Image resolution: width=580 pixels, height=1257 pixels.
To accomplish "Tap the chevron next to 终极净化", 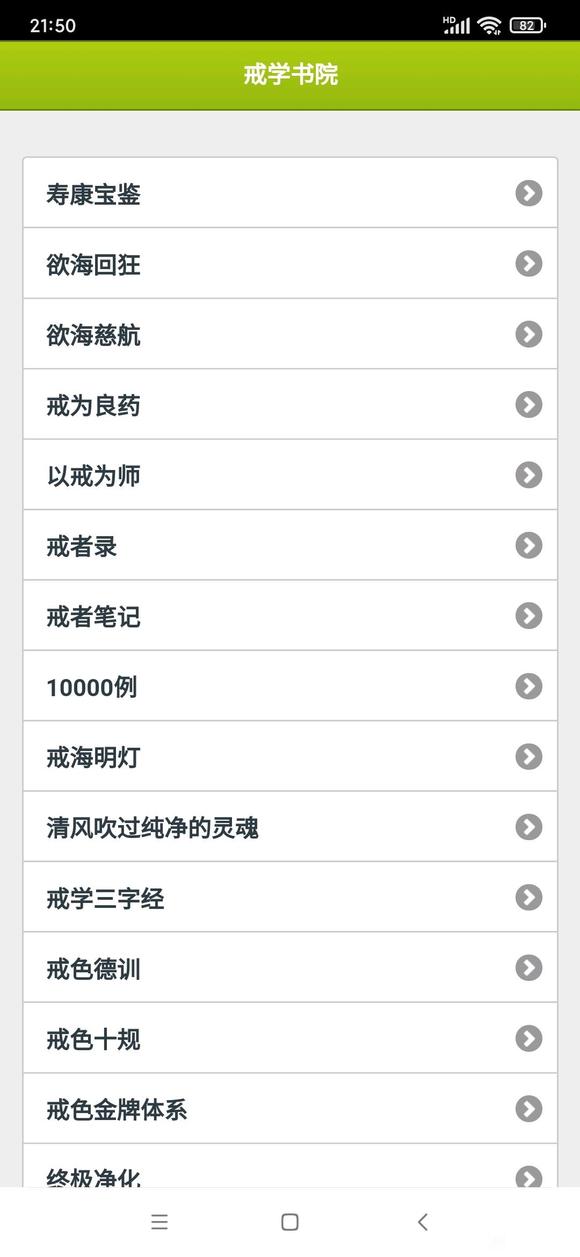I will click(x=528, y=1176).
